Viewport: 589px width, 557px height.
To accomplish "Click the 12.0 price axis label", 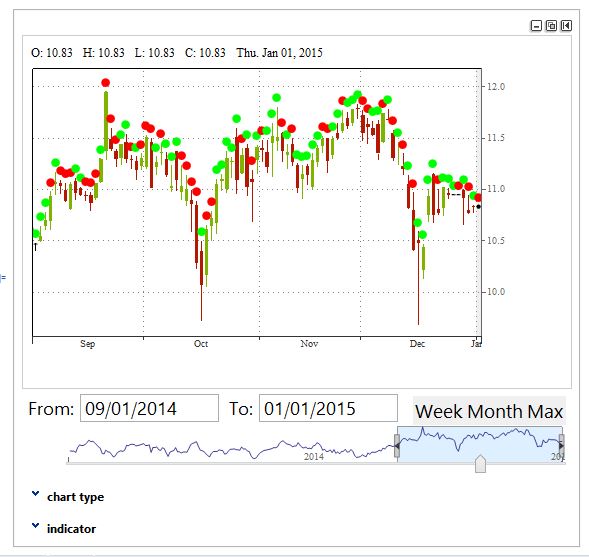I will 496,86.
